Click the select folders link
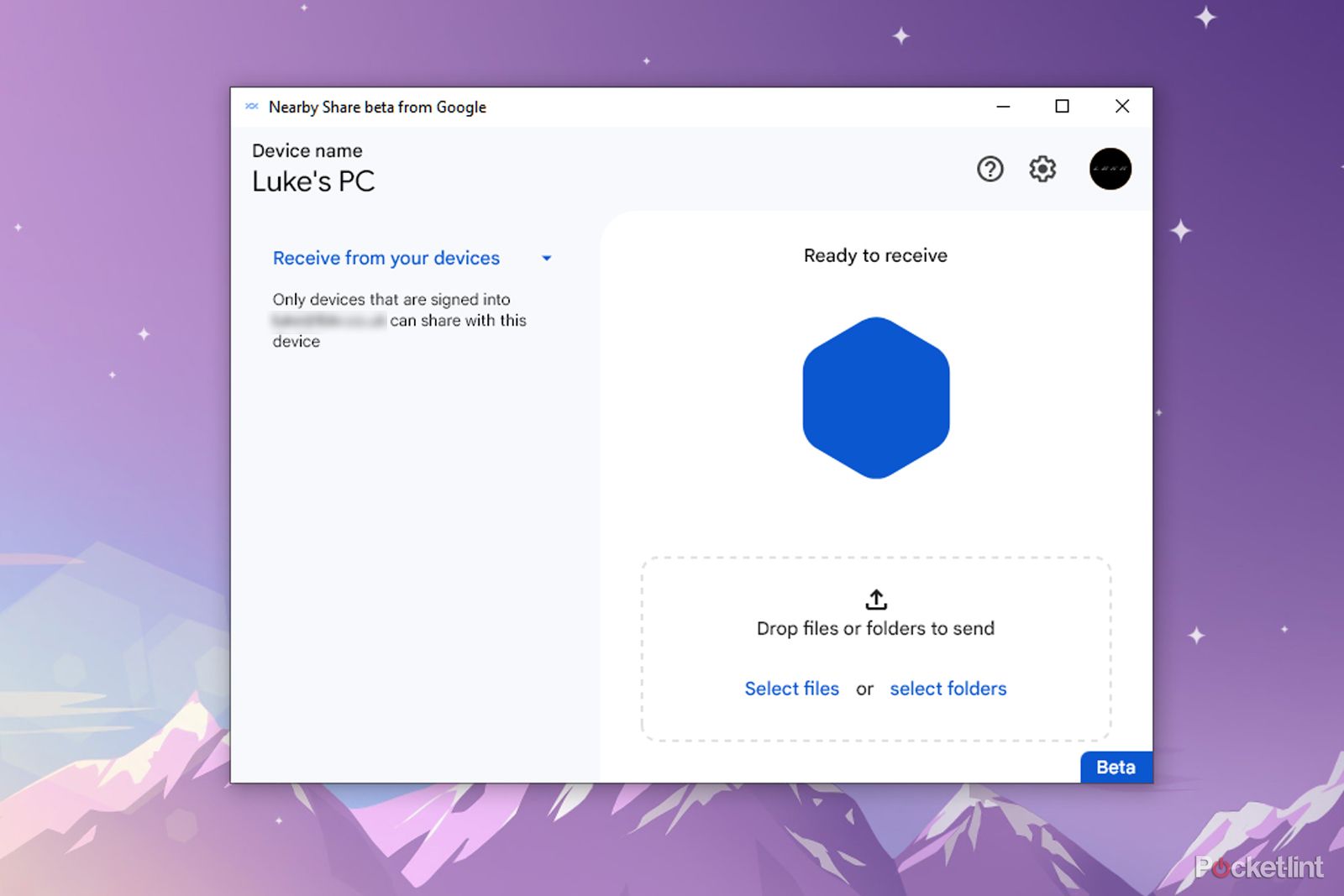Image resolution: width=1344 pixels, height=896 pixels. coord(948,689)
